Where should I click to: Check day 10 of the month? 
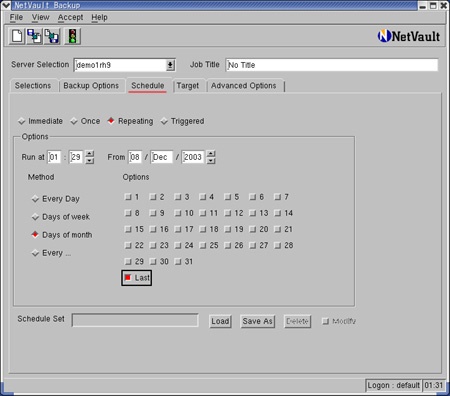pyautogui.click(x=178, y=213)
